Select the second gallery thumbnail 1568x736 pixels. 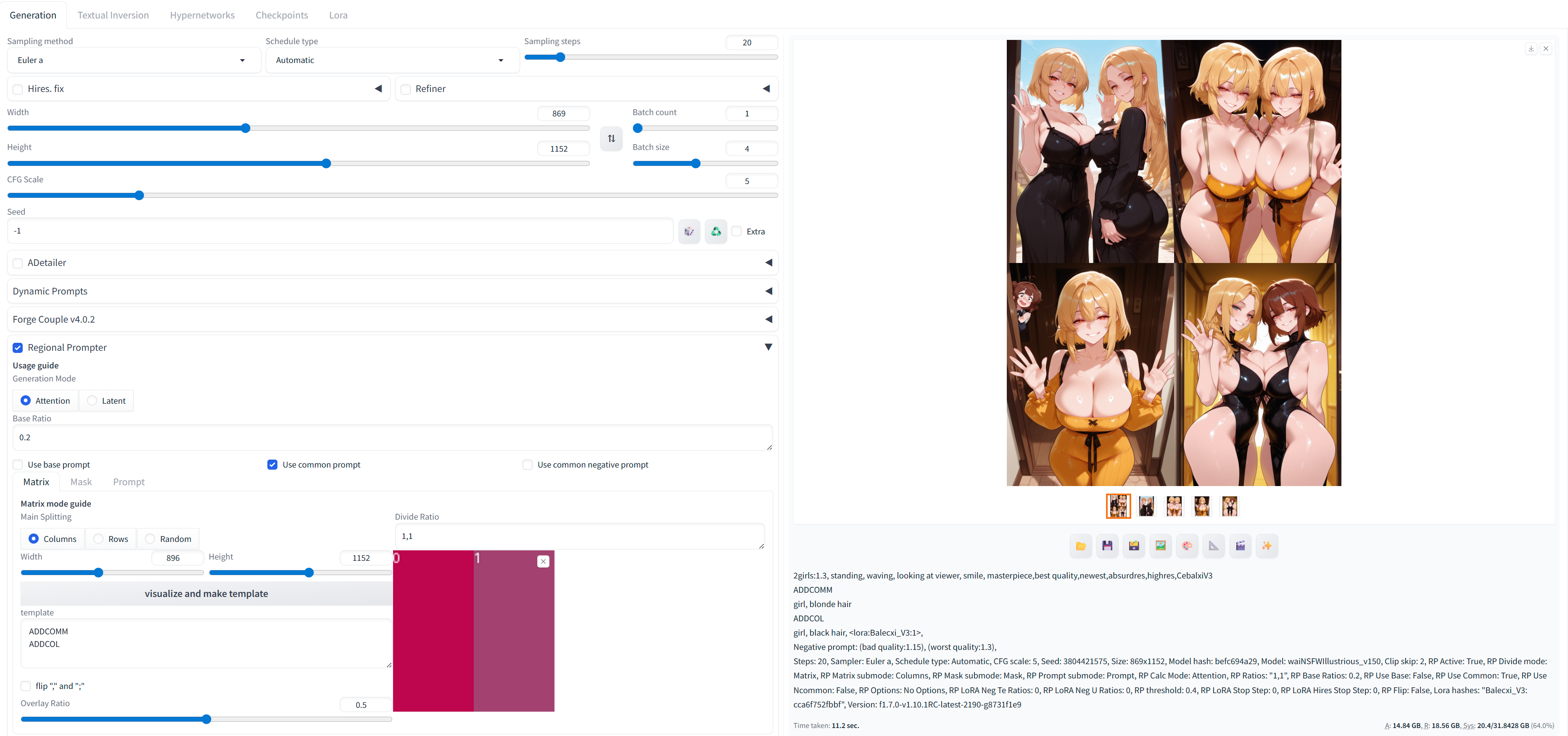[x=1146, y=506]
